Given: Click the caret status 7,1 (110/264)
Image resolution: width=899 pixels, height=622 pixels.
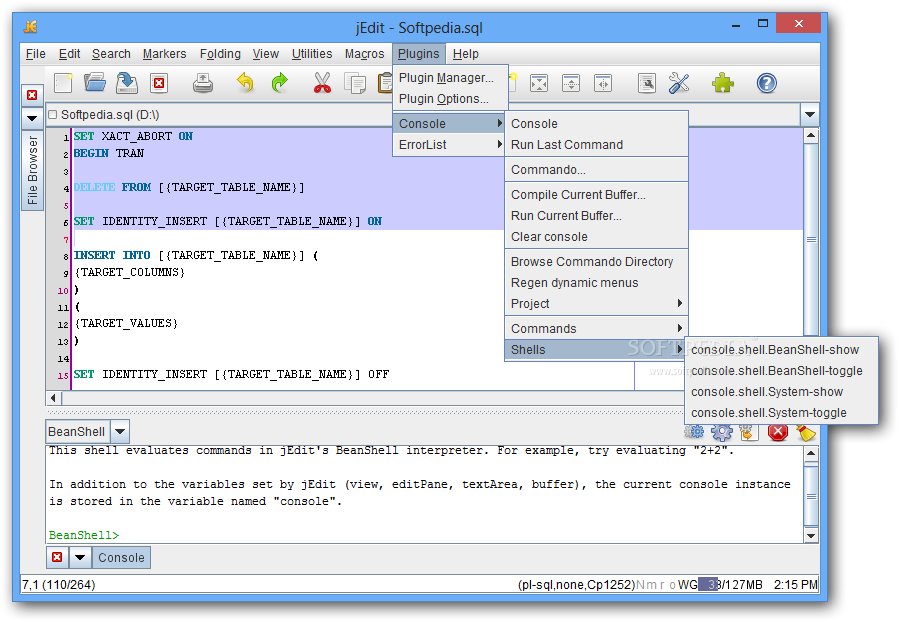Looking at the screenshot, I should (x=58, y=584).
